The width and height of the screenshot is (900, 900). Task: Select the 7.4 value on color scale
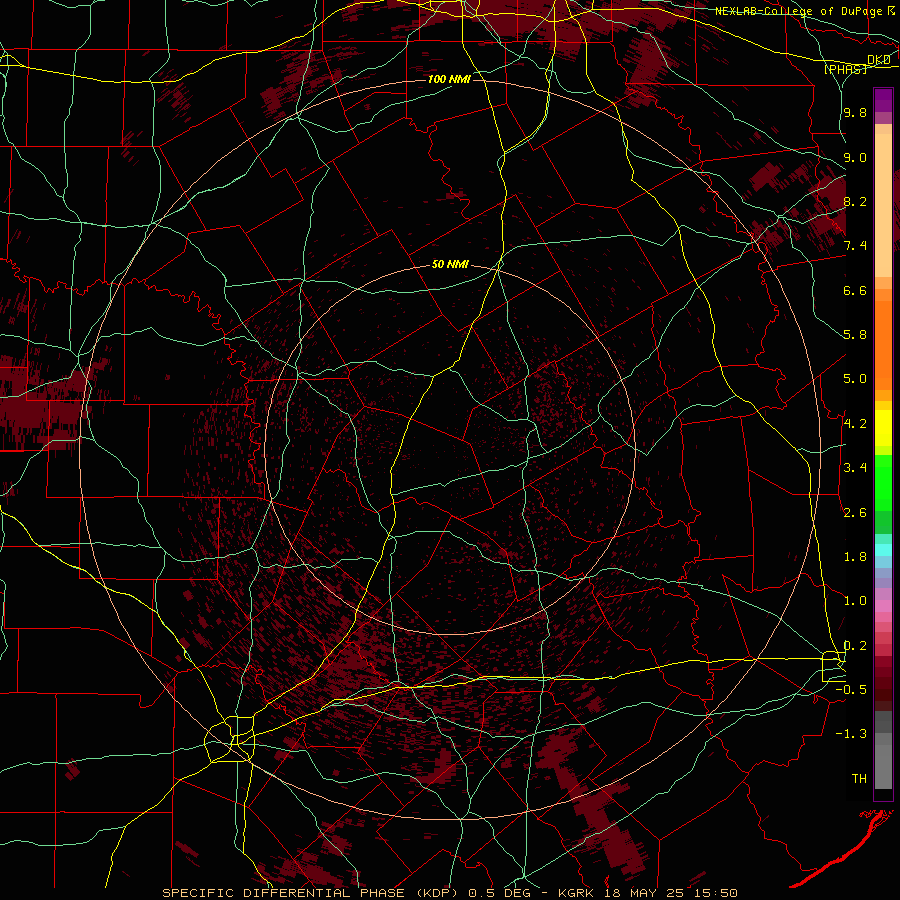[x=855, y=246]
